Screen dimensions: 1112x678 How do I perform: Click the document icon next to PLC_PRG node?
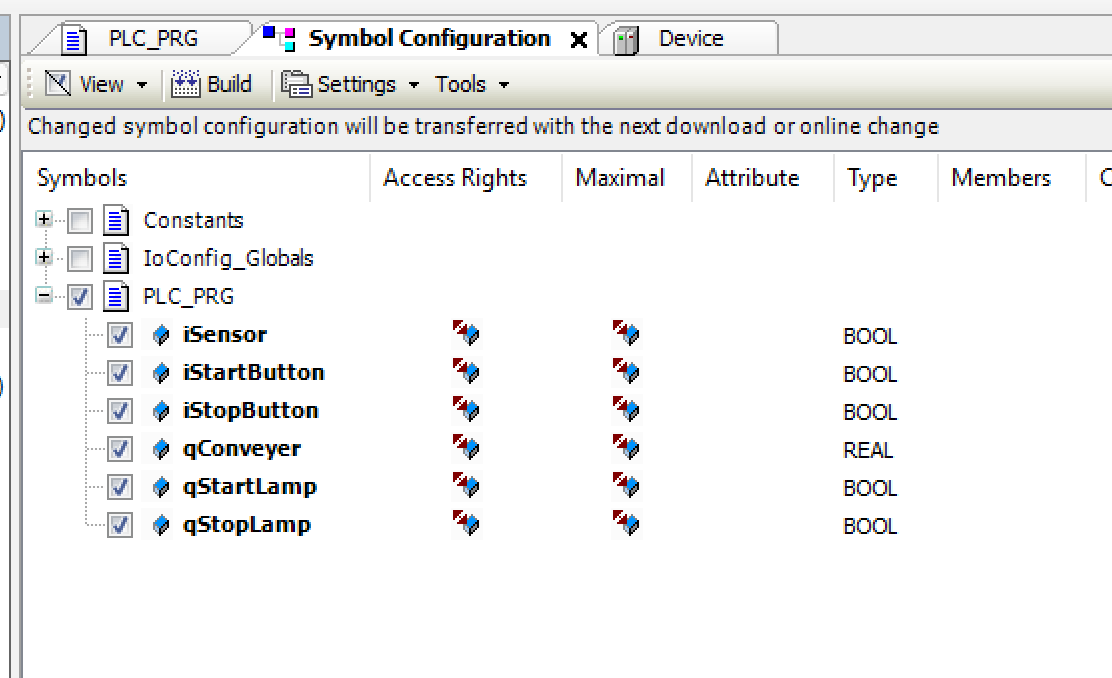(x=117, y=296)
